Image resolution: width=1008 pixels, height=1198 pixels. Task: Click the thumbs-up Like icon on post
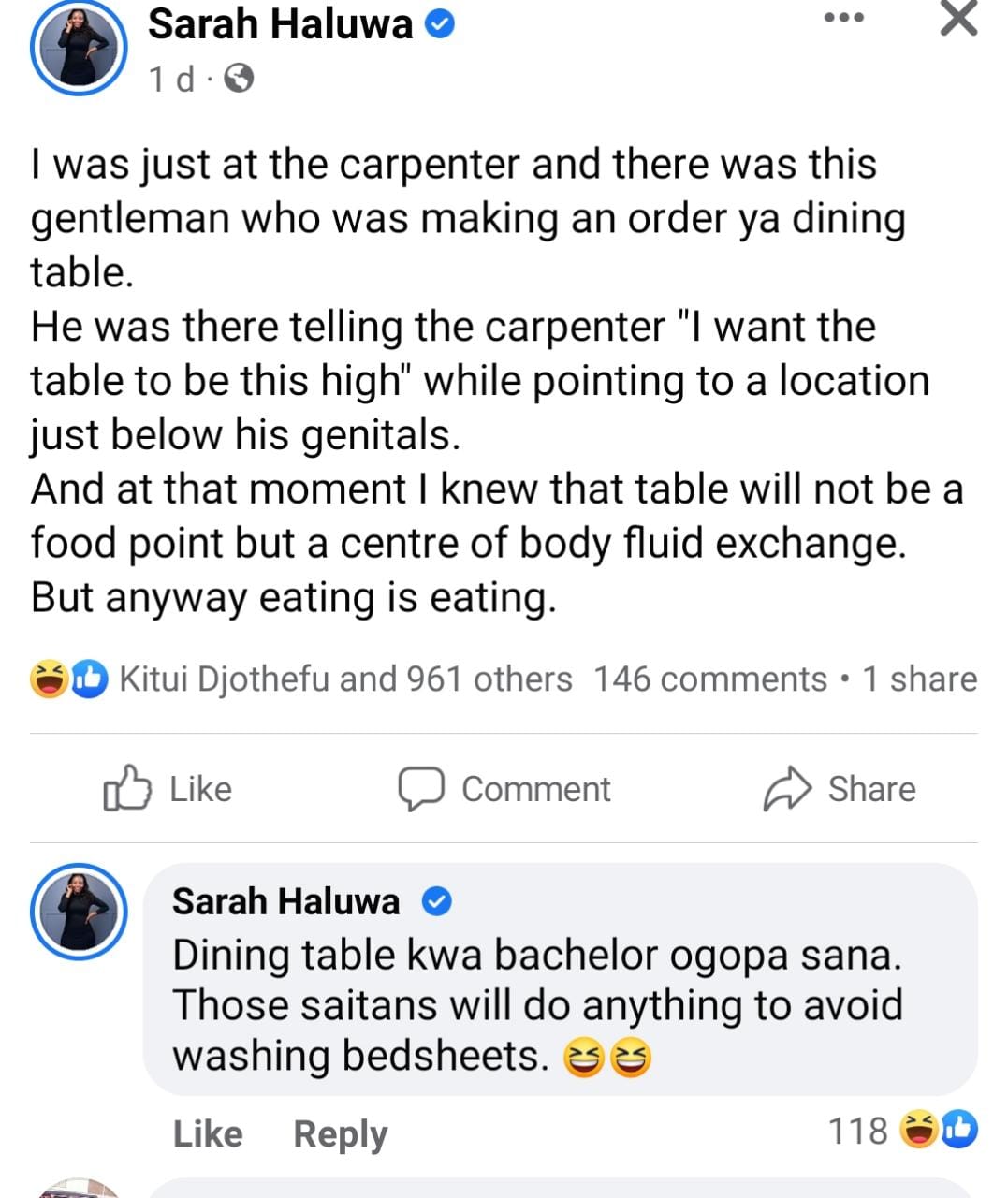tap(126, 788)
